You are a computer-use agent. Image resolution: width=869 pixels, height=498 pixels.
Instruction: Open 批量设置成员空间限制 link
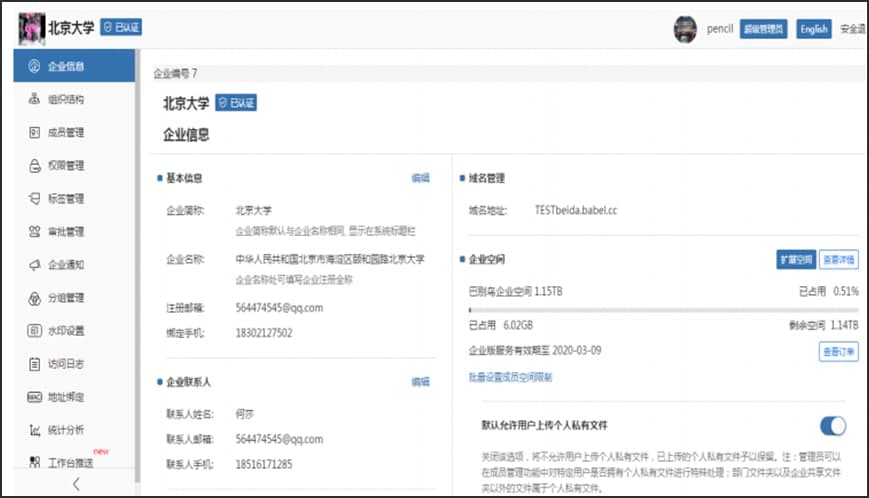click(510, 377)
